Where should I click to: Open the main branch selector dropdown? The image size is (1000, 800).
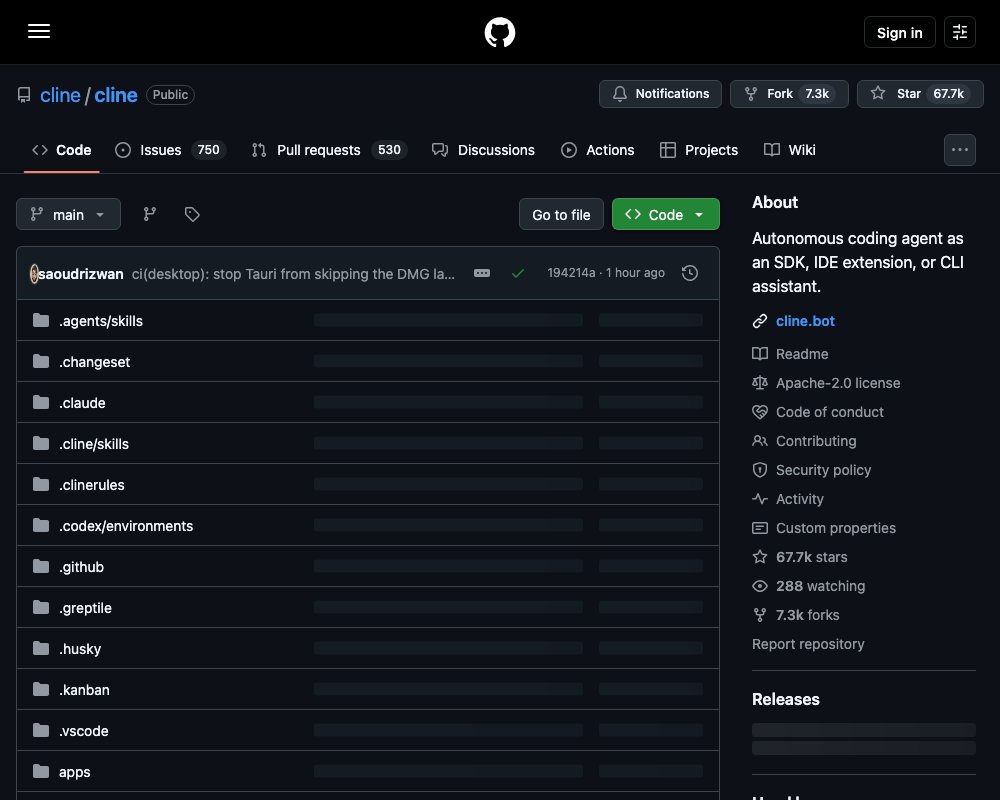point(68,214)
